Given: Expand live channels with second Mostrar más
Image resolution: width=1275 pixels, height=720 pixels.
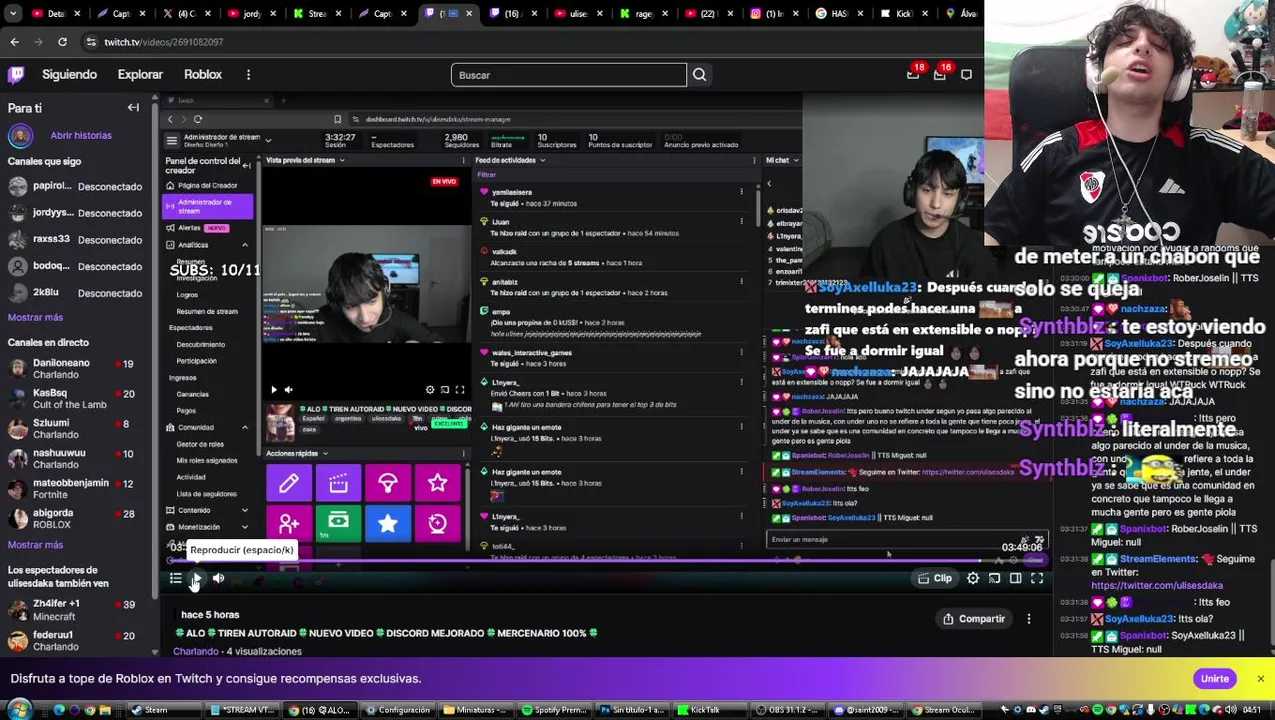Looking at the screenshot, I should pyautogui.click(x=35, y=545).
